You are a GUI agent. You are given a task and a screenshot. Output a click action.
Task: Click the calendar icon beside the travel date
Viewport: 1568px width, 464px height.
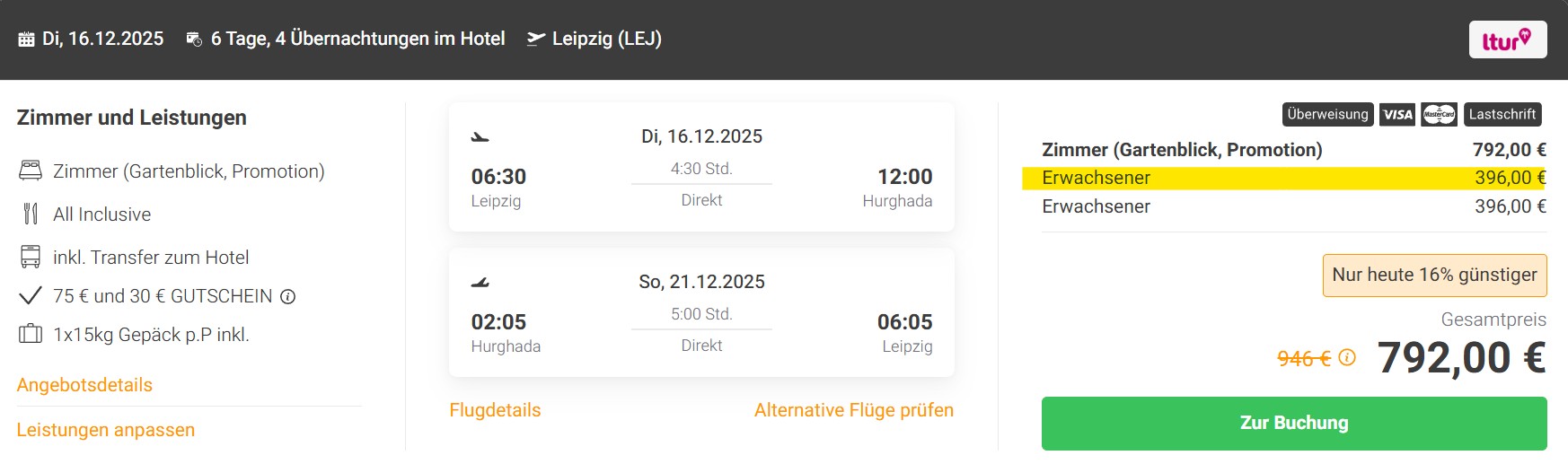tap(26, 39)
